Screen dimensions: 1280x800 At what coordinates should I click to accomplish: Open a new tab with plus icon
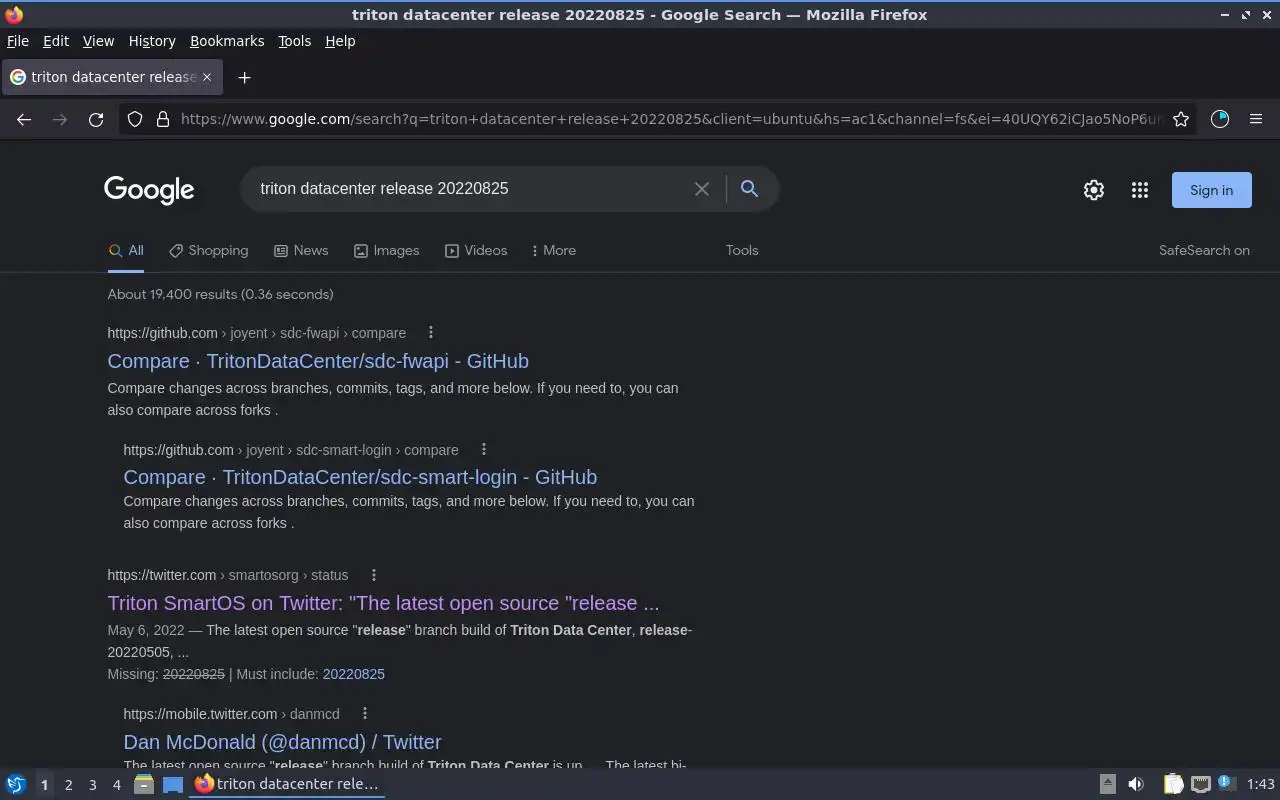point(244,77)
